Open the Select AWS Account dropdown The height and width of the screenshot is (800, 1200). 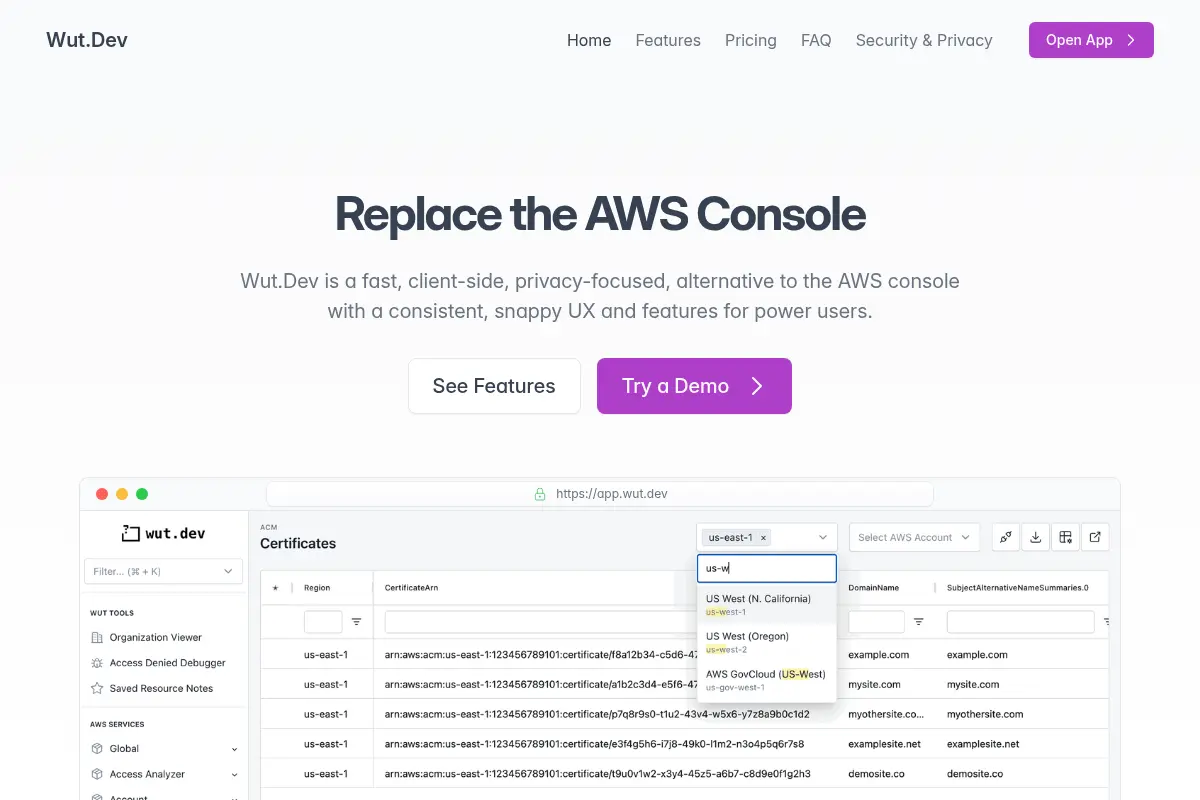pyautogui.click(x=914, y=537)
